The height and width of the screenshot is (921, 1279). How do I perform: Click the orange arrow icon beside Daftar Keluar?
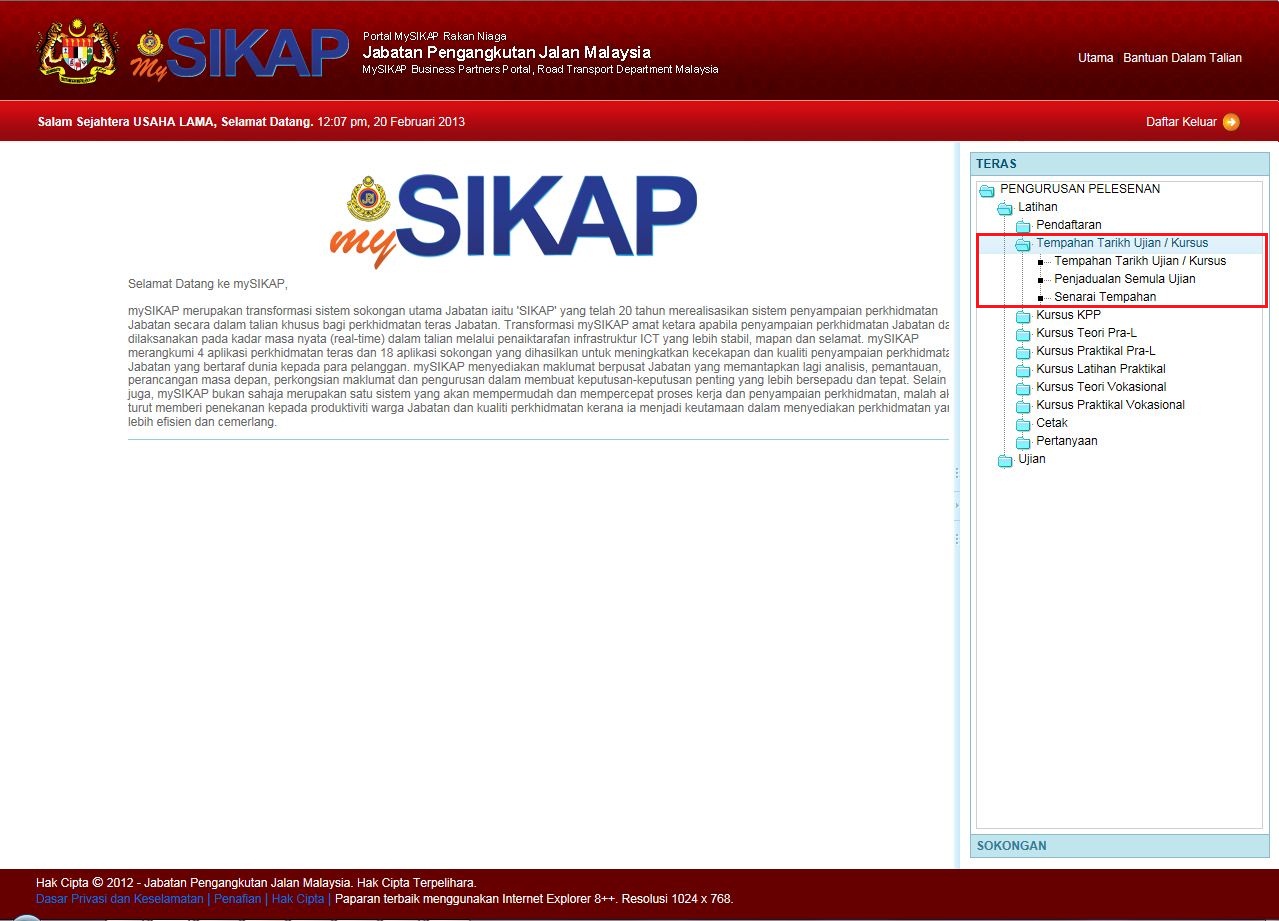point(1231,122)
